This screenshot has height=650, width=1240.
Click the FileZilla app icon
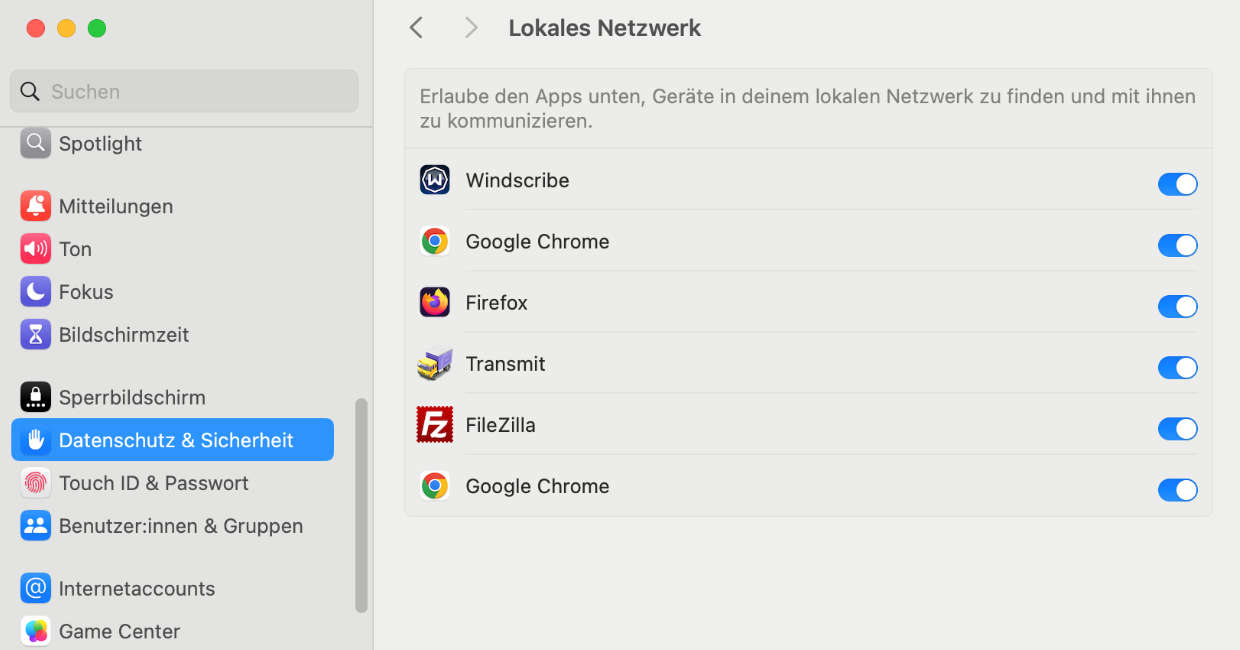pos(435,425)
